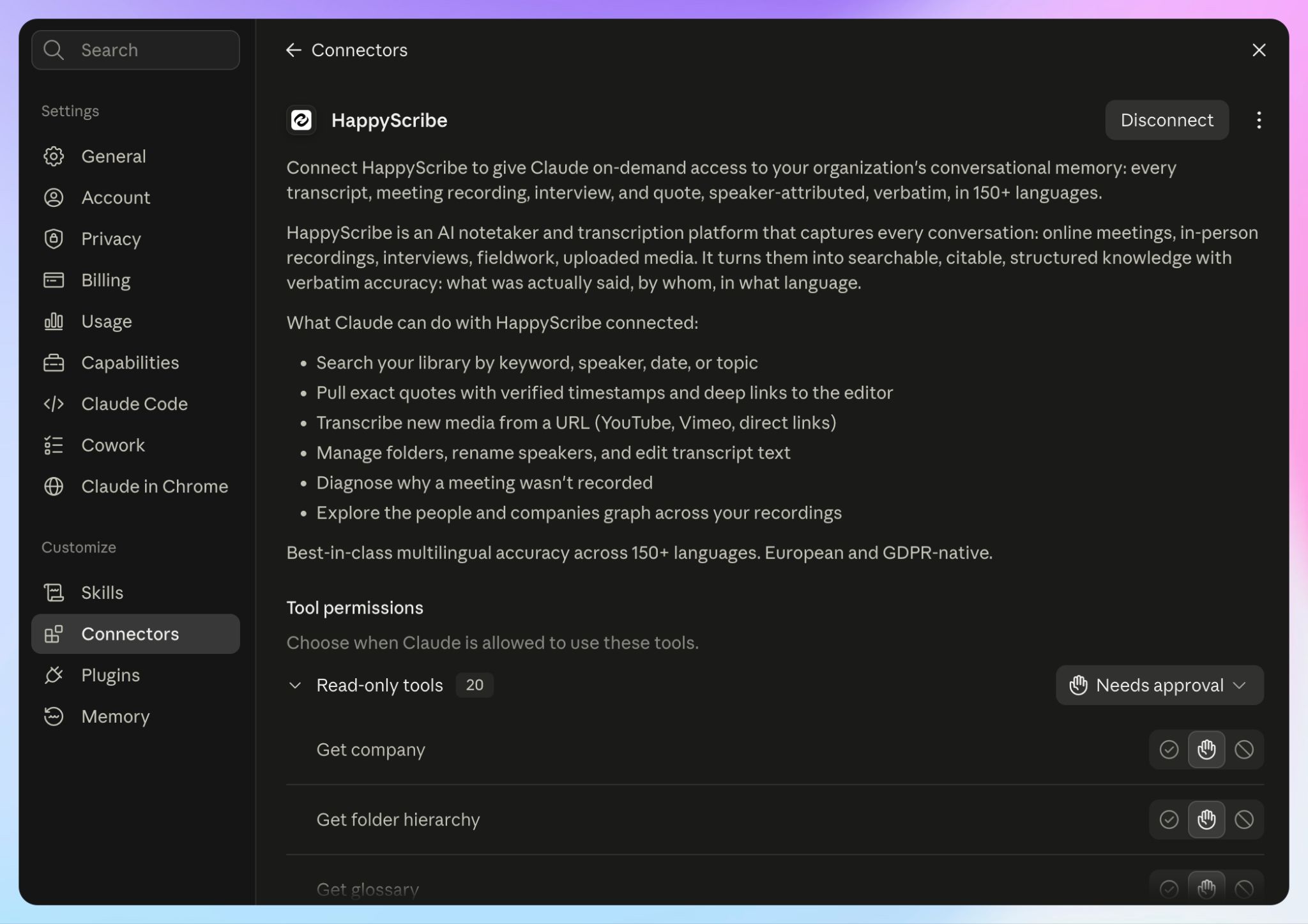Click the Get company tool name

370,750
